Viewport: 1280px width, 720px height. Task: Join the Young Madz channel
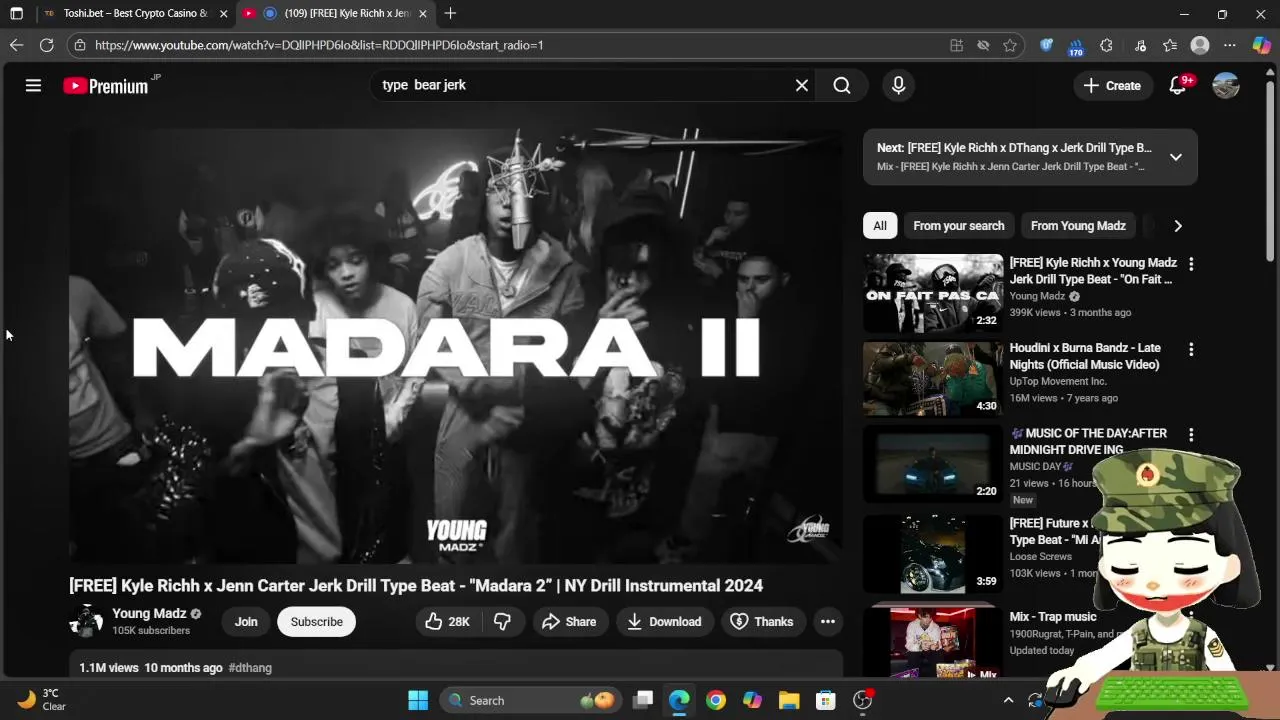coord(246,622)
